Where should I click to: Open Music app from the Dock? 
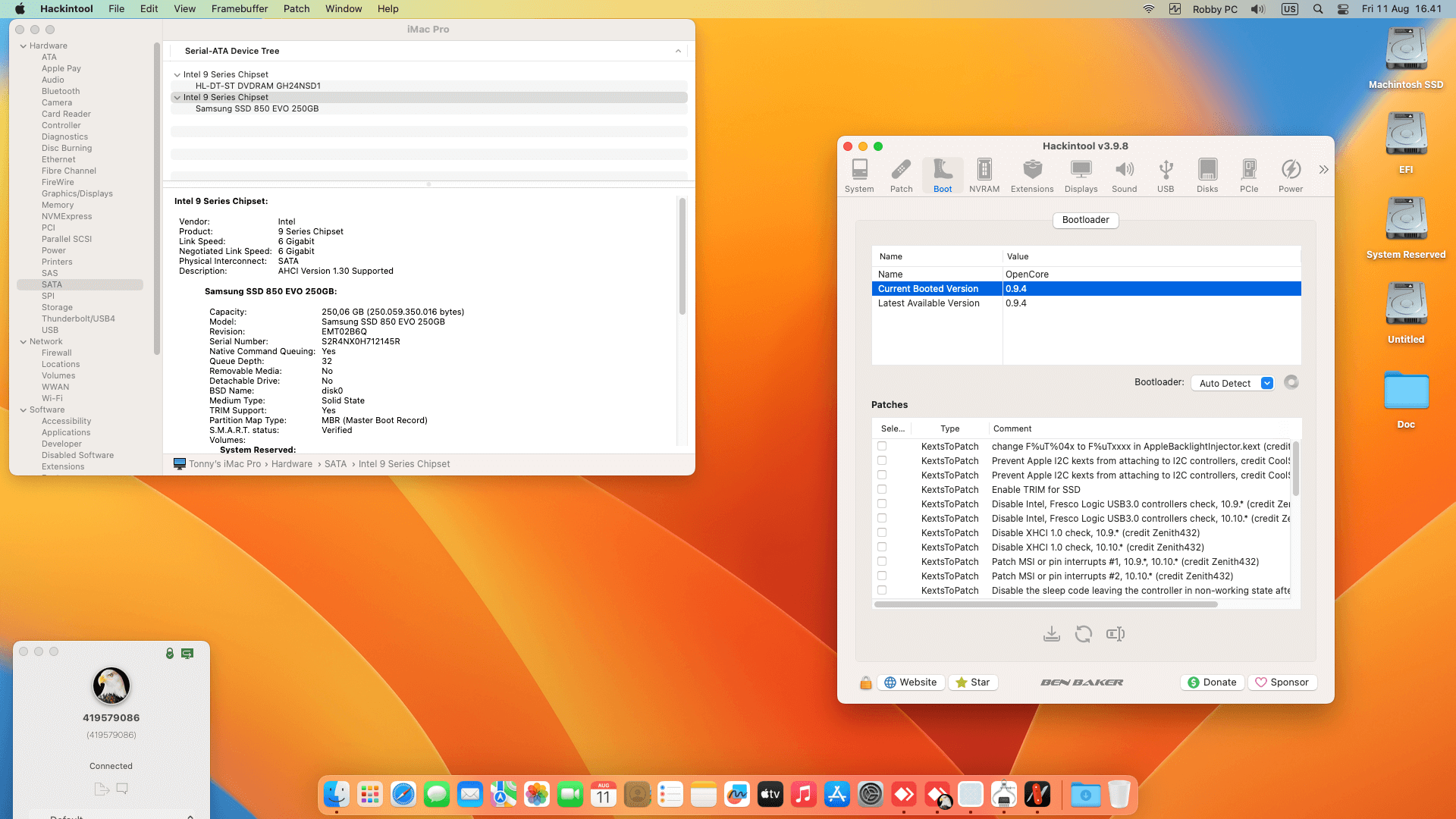pyautogui.click(x=804, y=794)
